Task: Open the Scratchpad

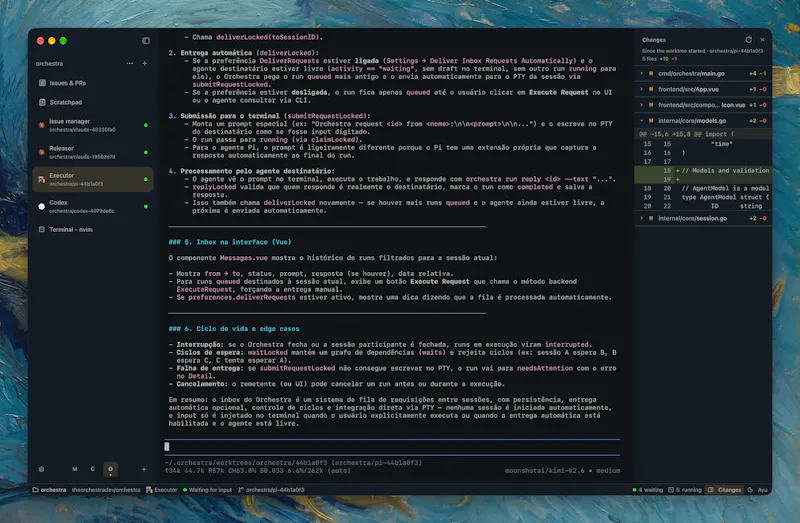Action: [x=93, y=103]
